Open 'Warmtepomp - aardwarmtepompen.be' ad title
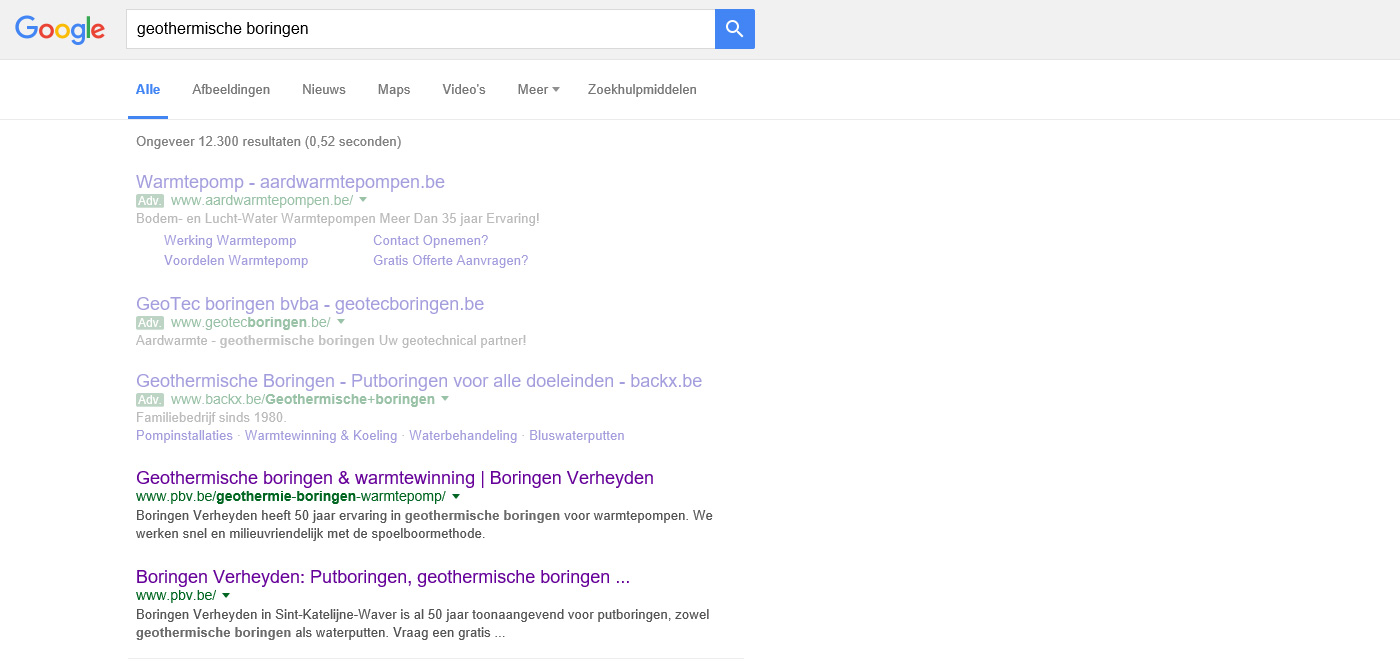The image size is (1400, 666). point(290,182)
